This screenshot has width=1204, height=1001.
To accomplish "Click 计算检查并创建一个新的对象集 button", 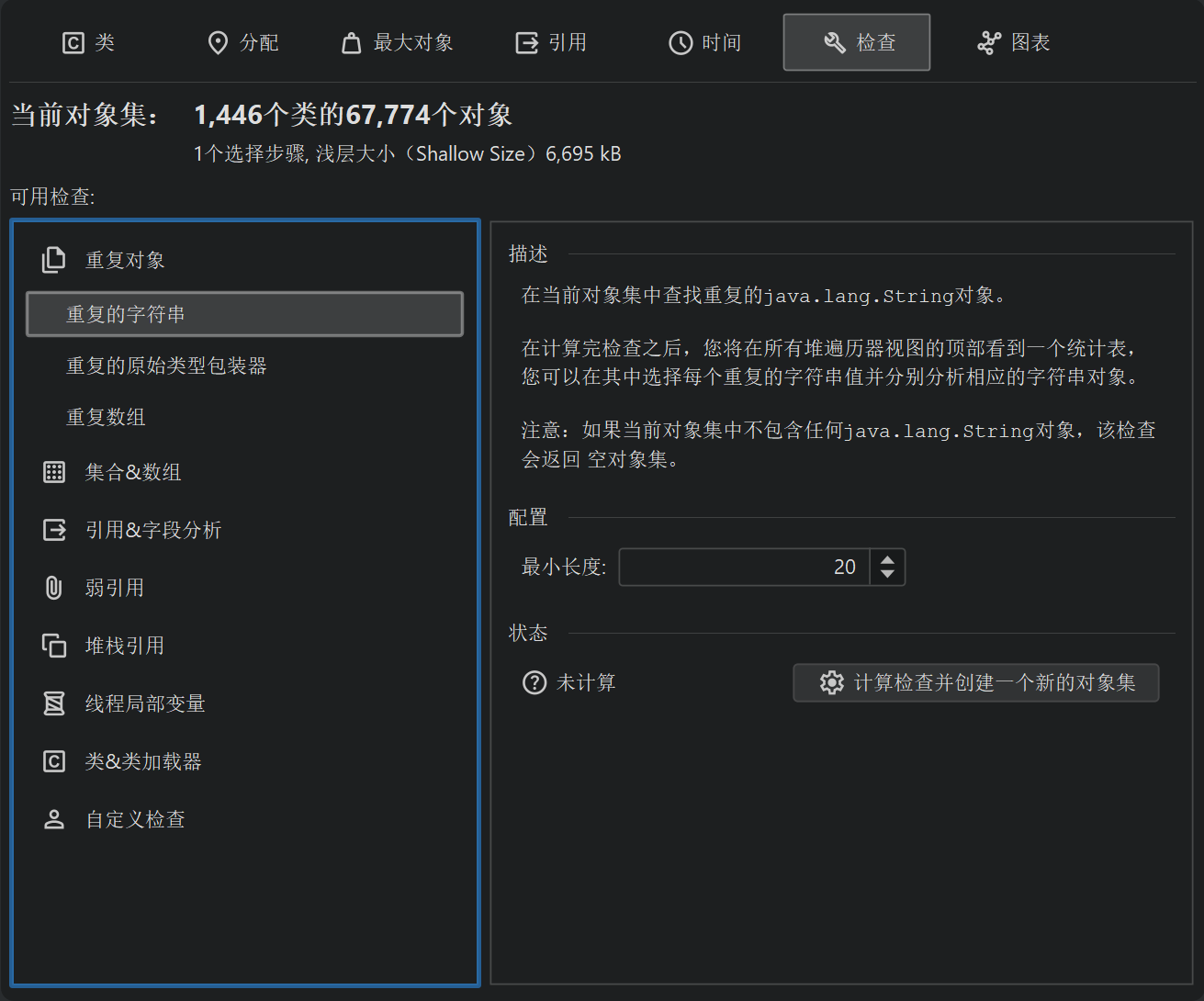I will pyautogui.click(x=975, y=683).
